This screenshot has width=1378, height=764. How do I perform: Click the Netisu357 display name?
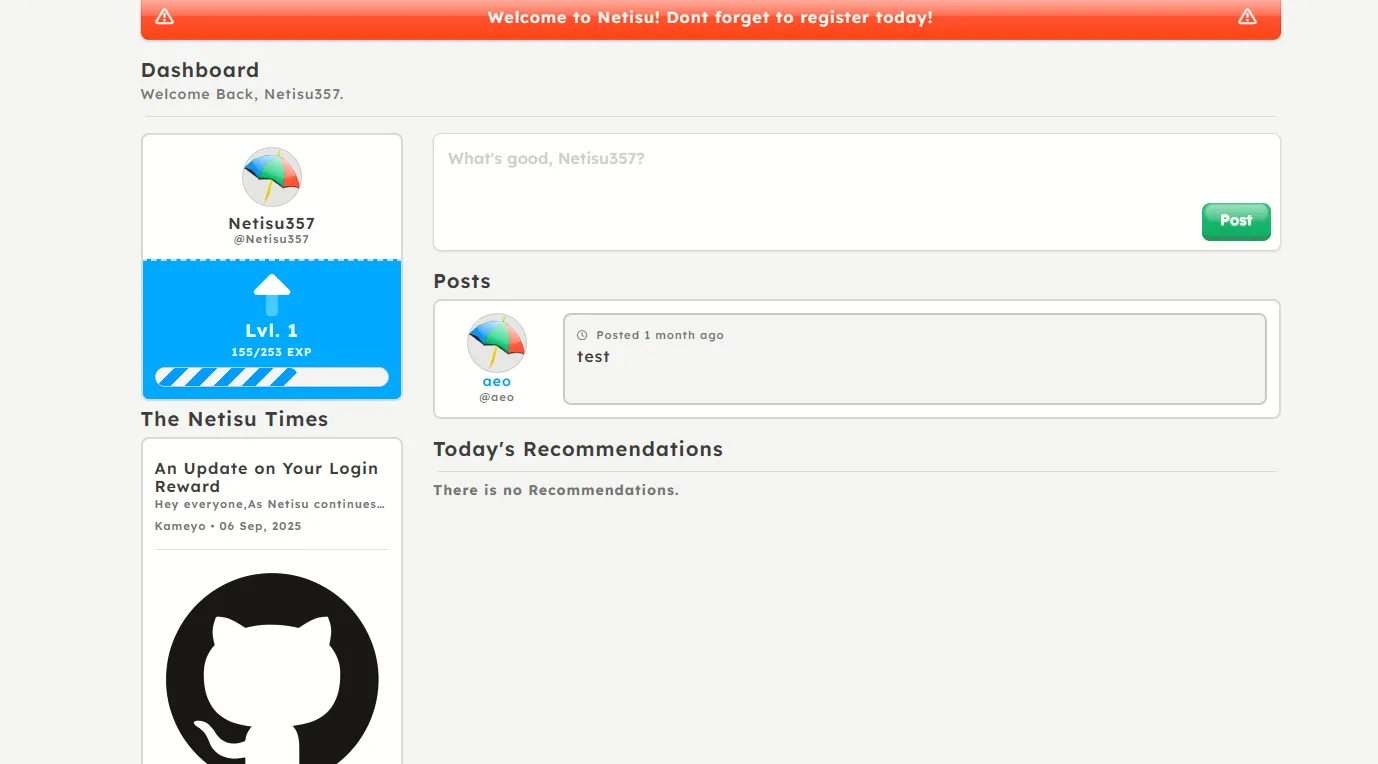click(x=272, y=224)
